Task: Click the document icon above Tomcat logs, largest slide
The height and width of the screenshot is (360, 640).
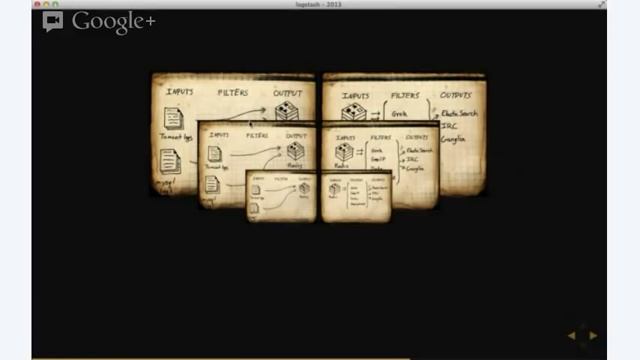Action: [173, 118]
